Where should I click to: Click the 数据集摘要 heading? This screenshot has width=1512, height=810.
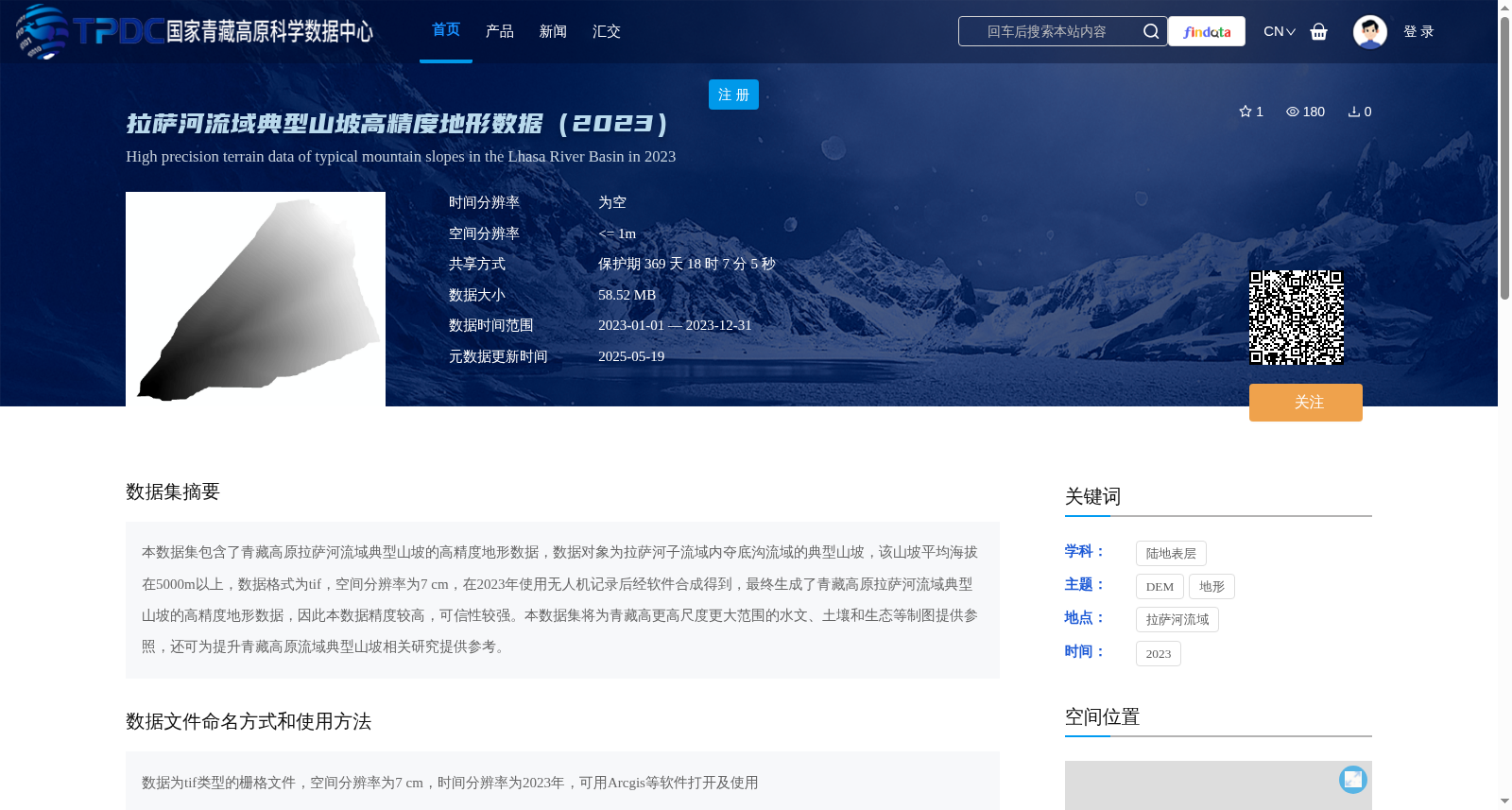click(x=173, y=491)
